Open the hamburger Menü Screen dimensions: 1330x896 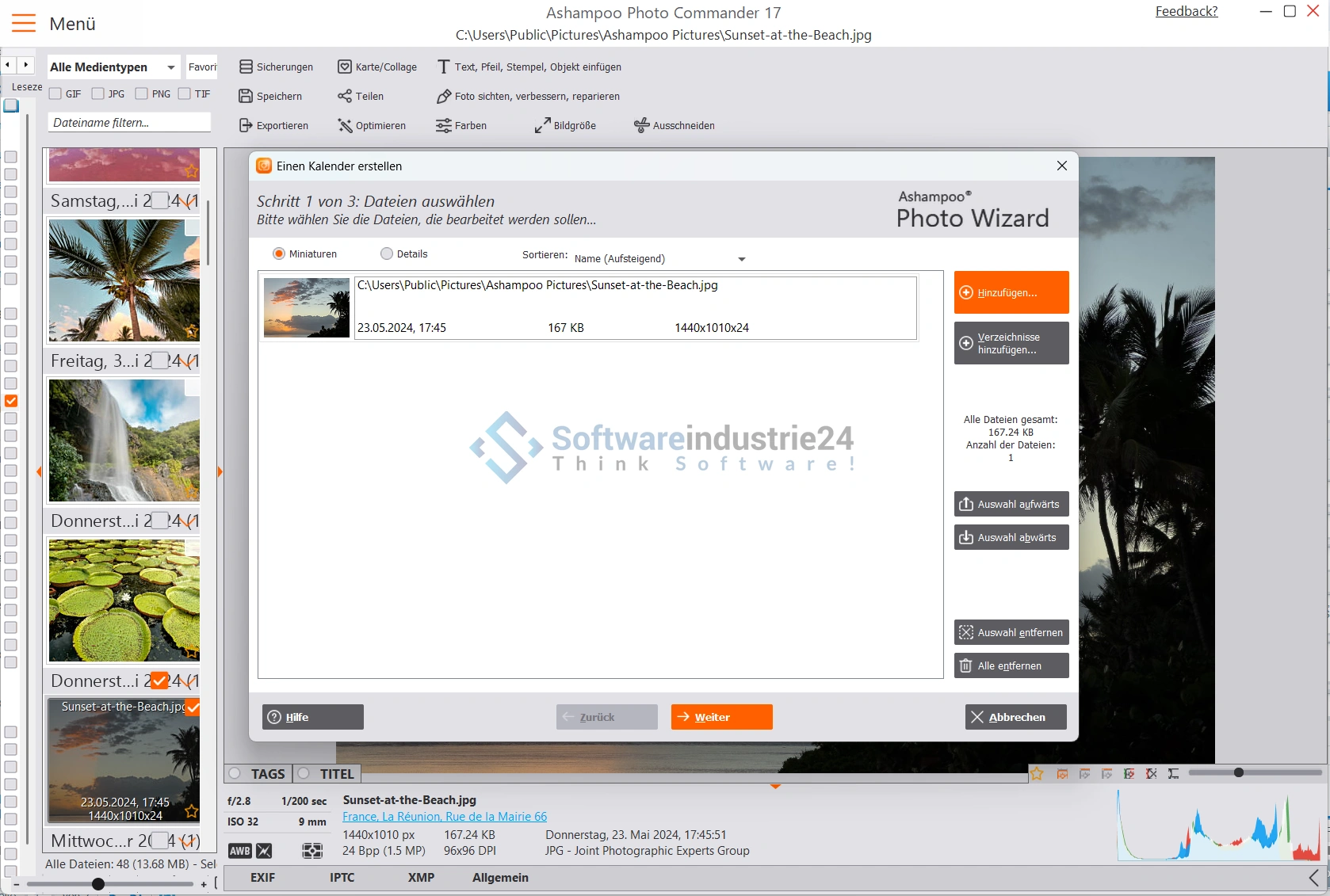tap(24, 24)
